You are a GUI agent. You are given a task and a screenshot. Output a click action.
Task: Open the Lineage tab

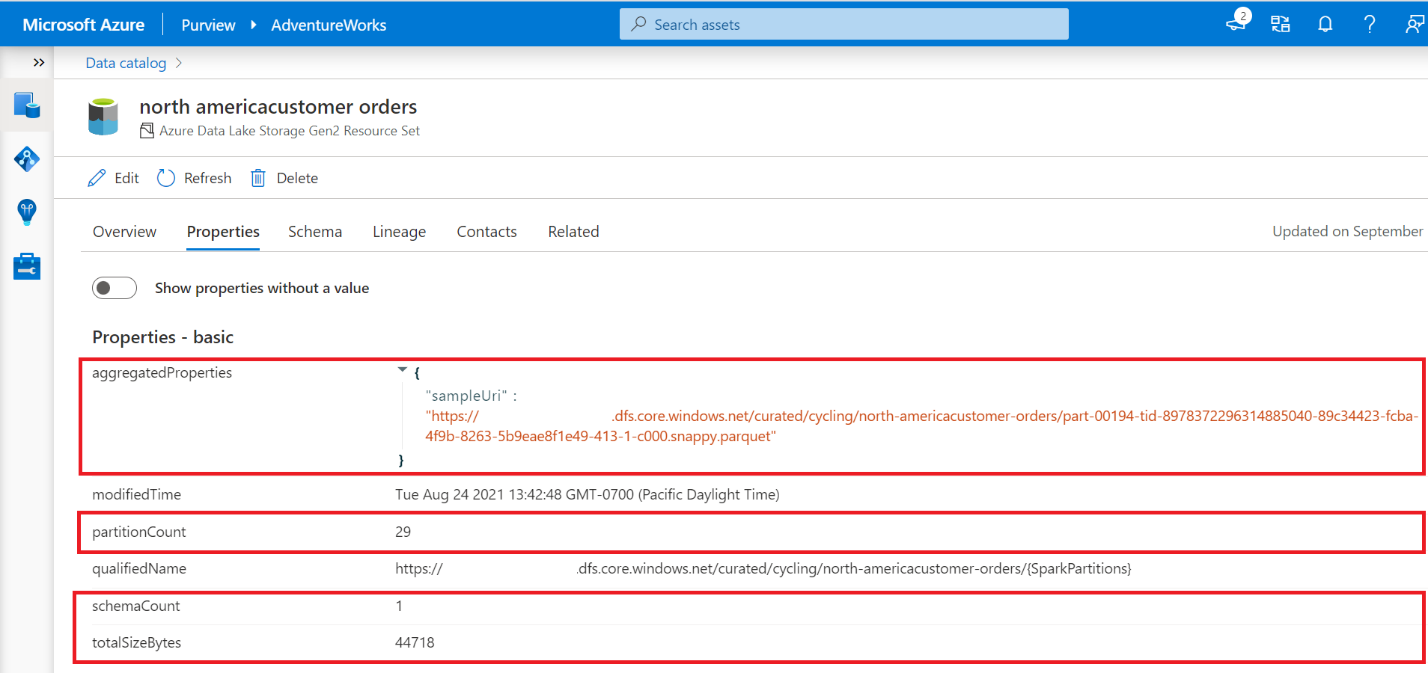click(x=399, y=231)
